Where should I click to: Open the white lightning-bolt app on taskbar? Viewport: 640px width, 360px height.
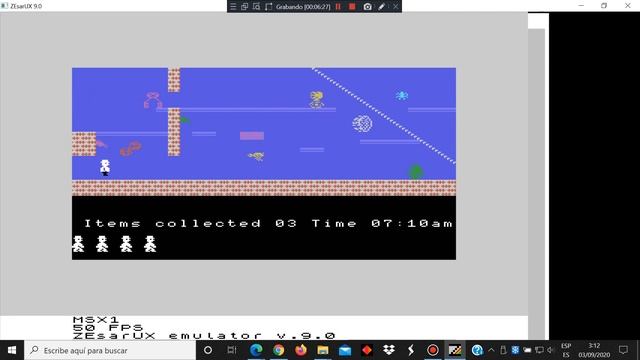411,350
